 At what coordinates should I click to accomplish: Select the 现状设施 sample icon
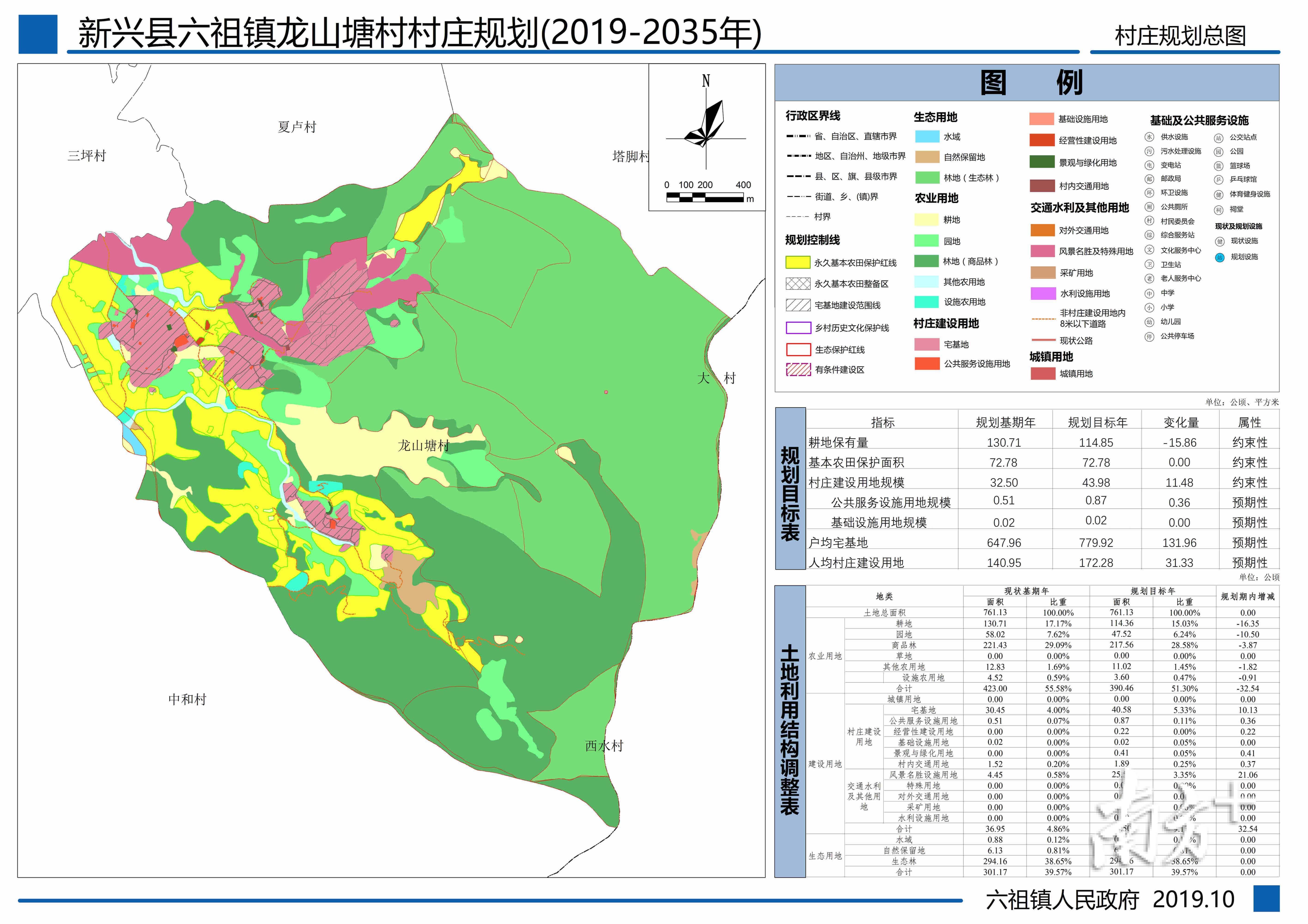[x=1220, y=242]
